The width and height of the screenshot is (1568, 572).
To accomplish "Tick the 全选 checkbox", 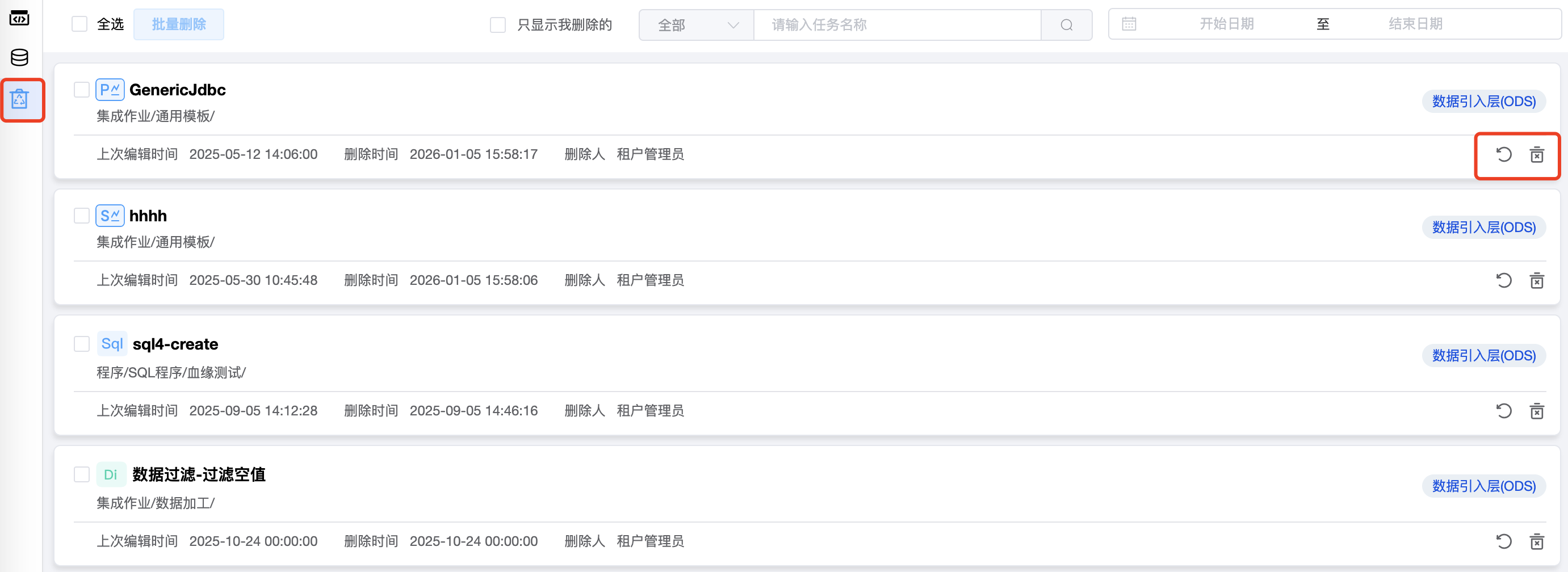I will pos(79,24).
